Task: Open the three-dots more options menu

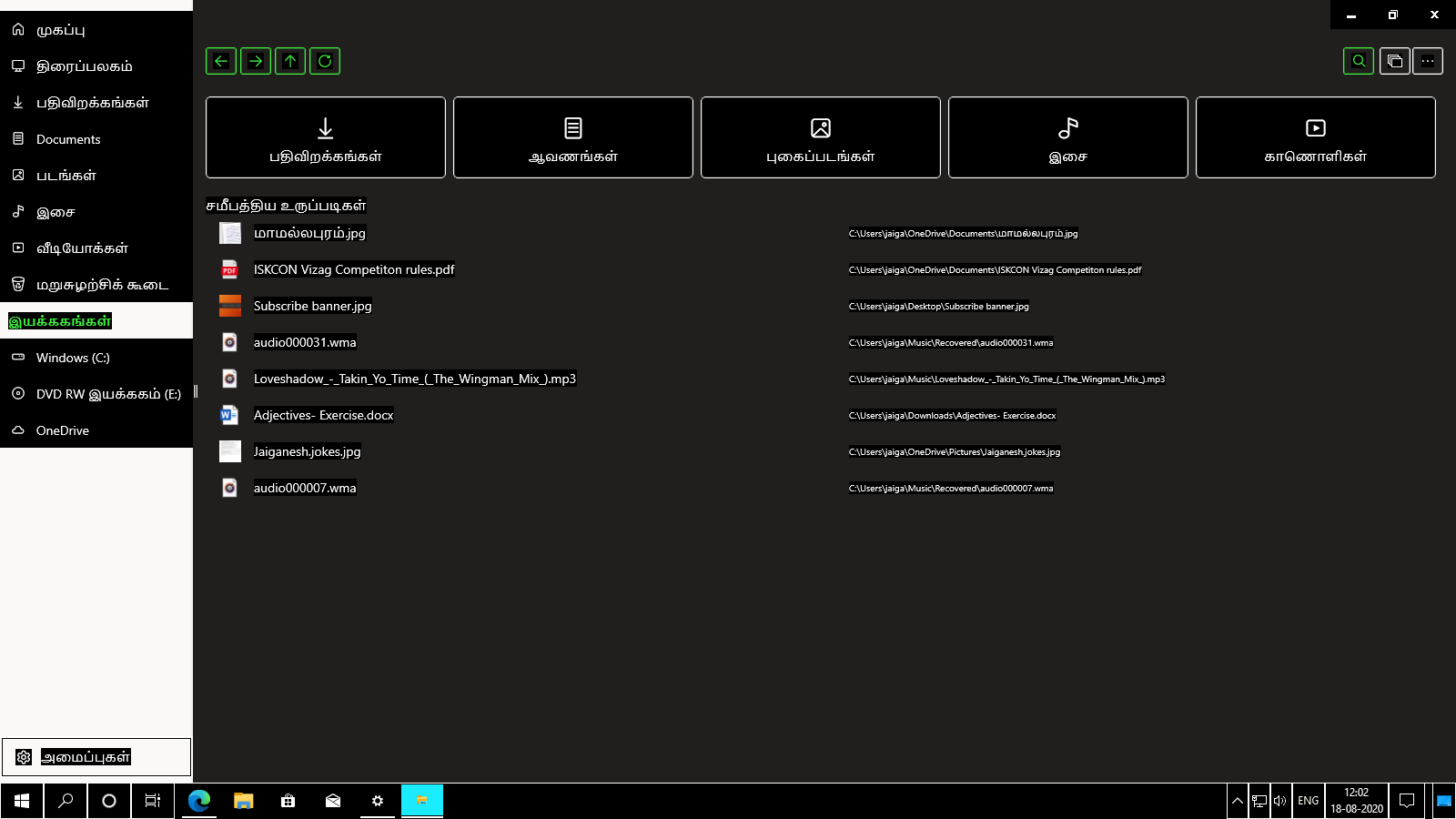Action: 1428,61
